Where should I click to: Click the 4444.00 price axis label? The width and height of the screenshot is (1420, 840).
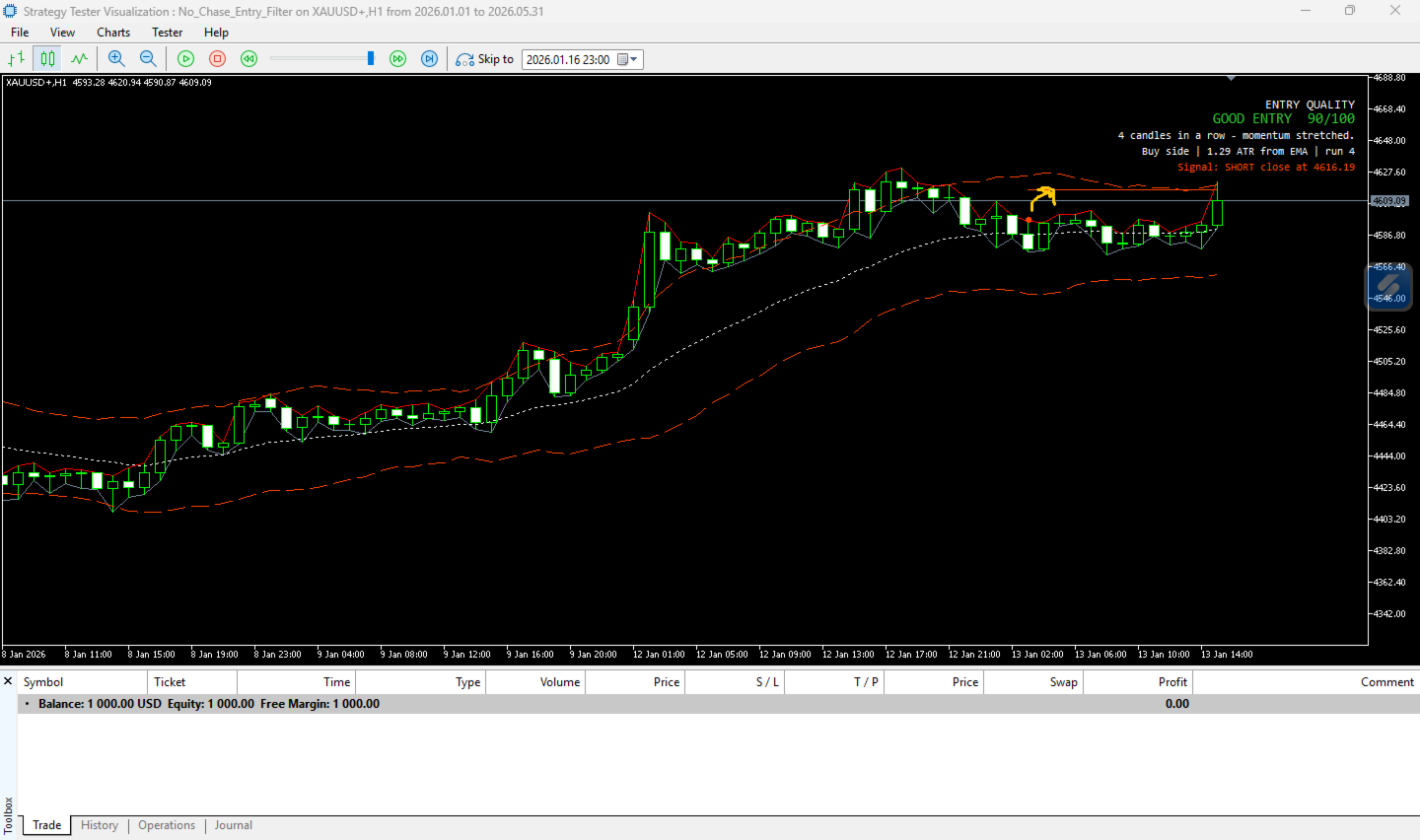[1389, 456]
